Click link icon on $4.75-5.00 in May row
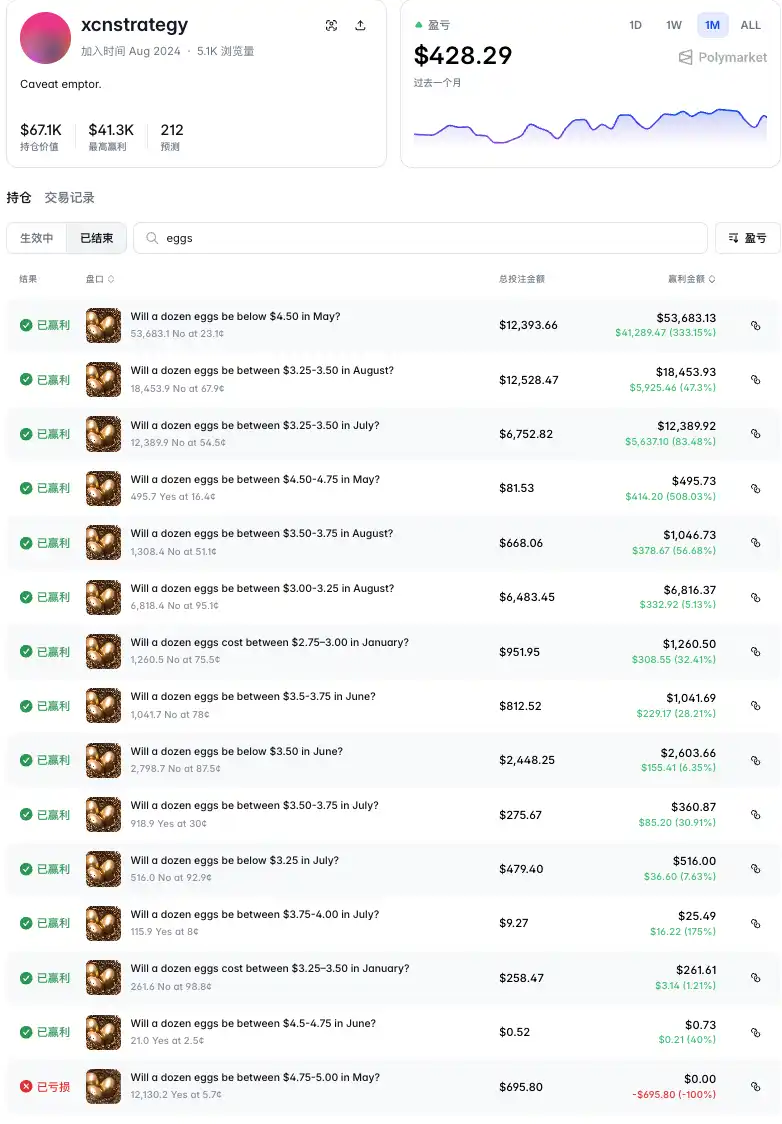This screenshot has width=782, height=1124. tap(755, 1087)
